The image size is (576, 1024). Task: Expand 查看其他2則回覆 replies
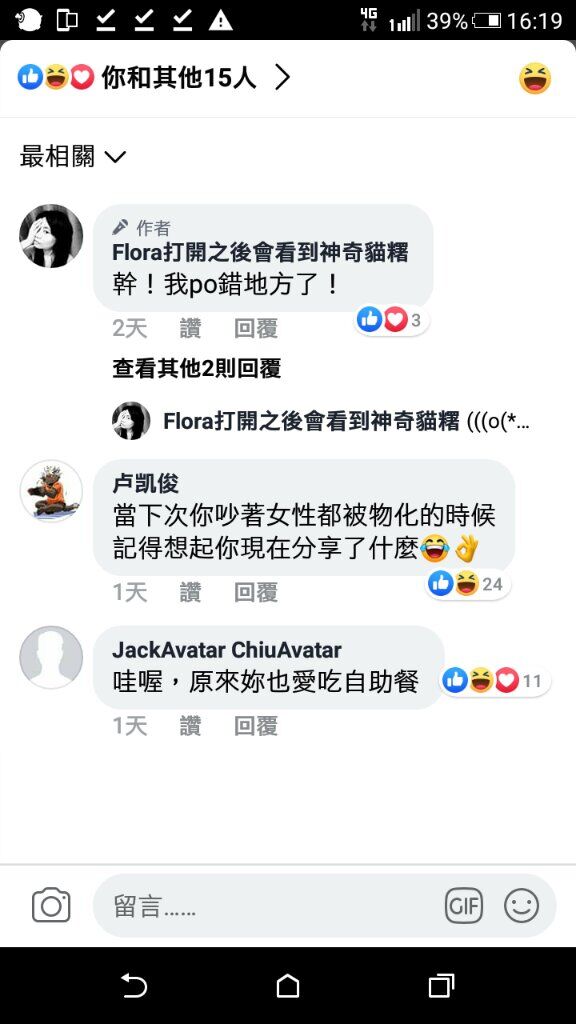pos(197,369)
